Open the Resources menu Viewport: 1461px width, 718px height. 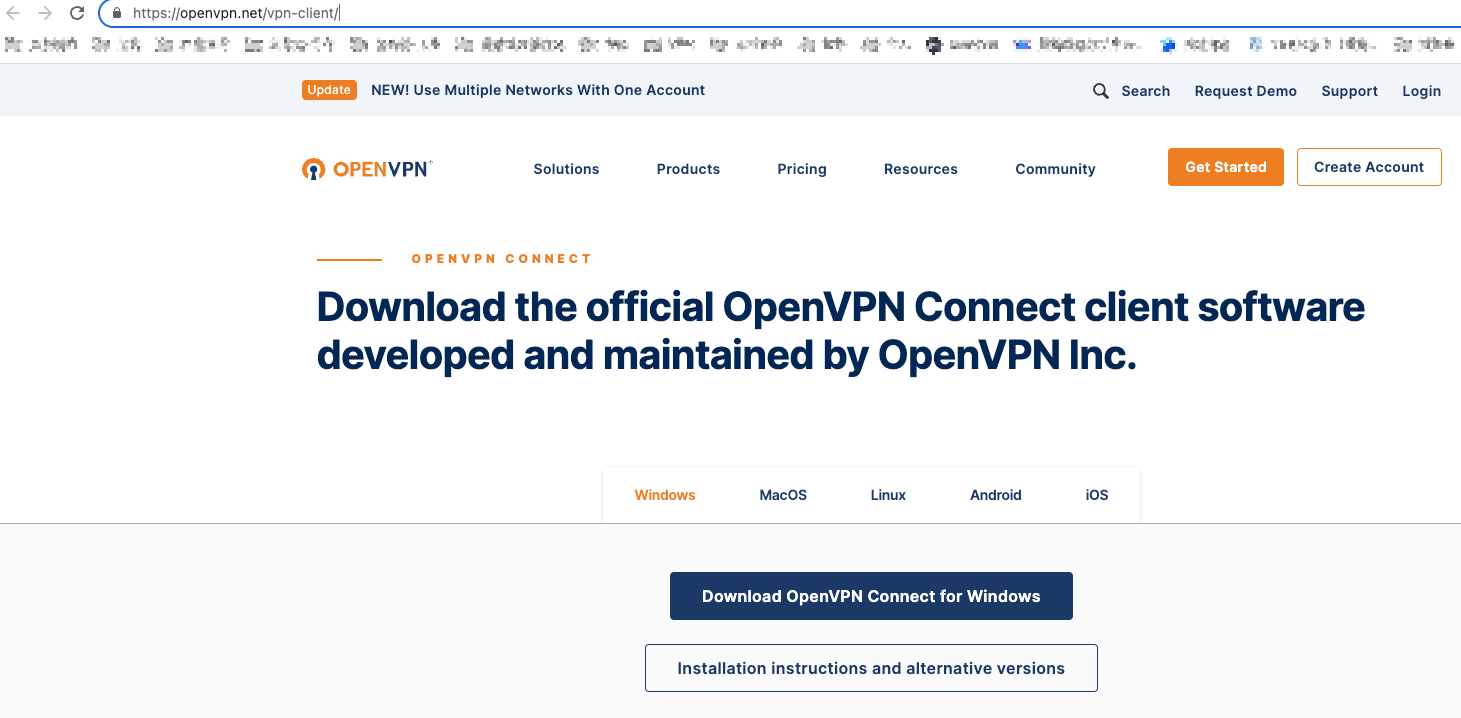(x=921, y=169)
